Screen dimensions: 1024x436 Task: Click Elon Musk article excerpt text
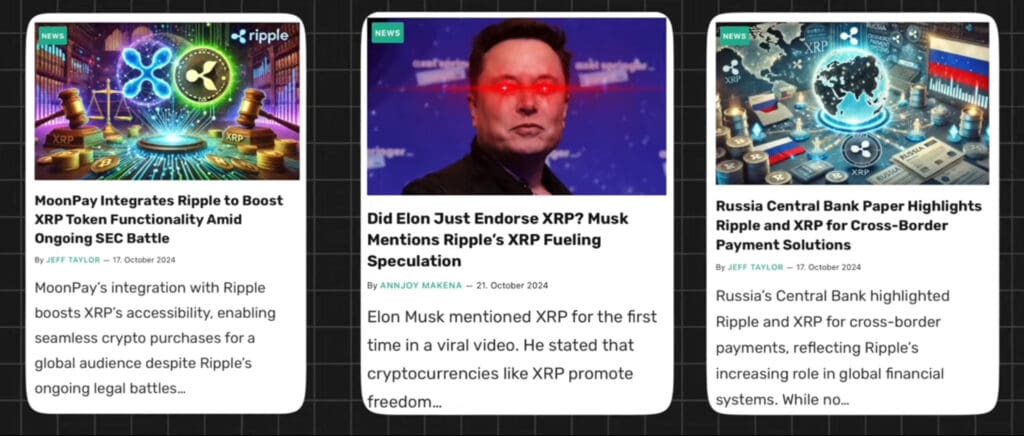512,360
